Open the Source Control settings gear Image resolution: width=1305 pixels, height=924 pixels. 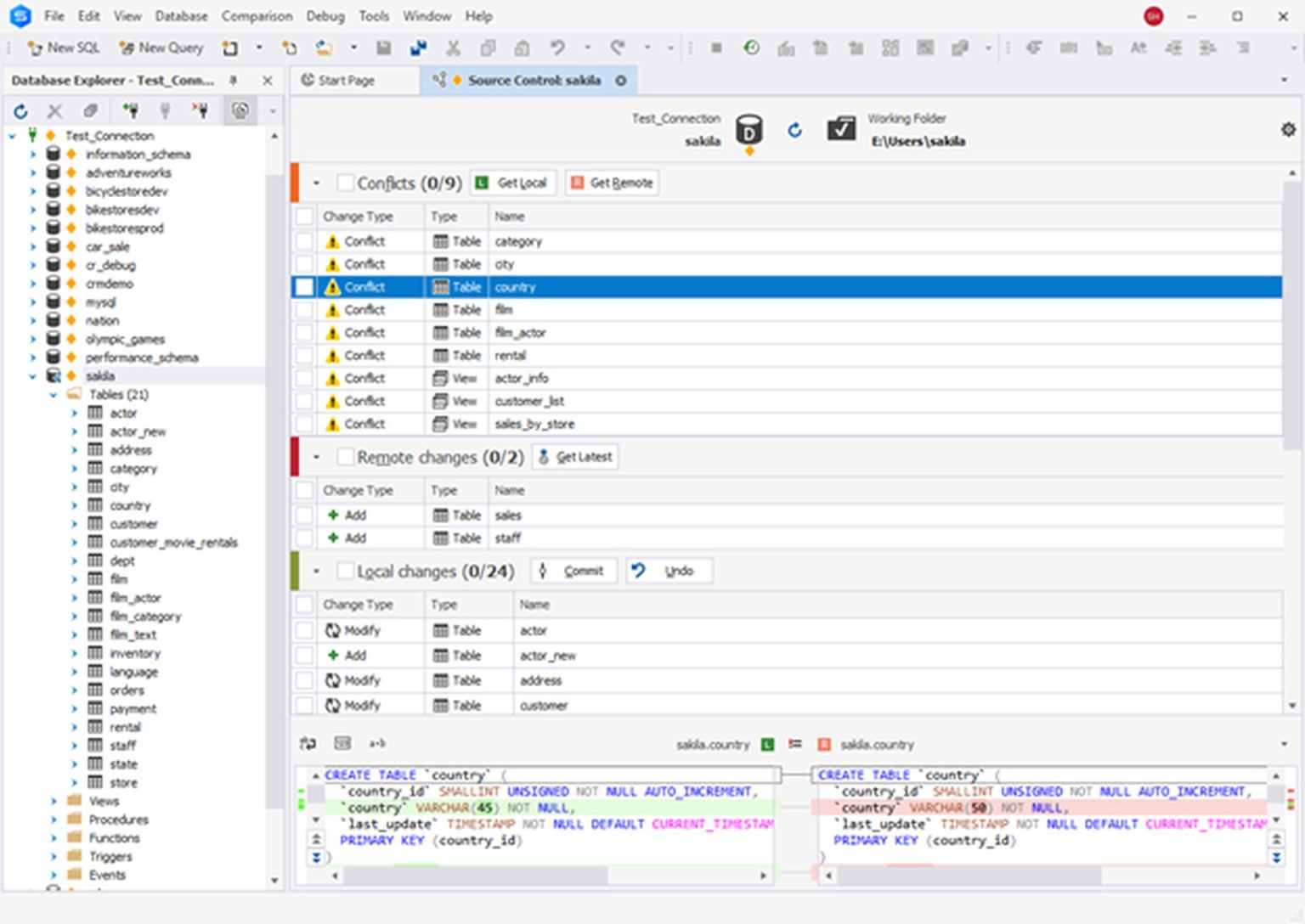point(1288,129)
